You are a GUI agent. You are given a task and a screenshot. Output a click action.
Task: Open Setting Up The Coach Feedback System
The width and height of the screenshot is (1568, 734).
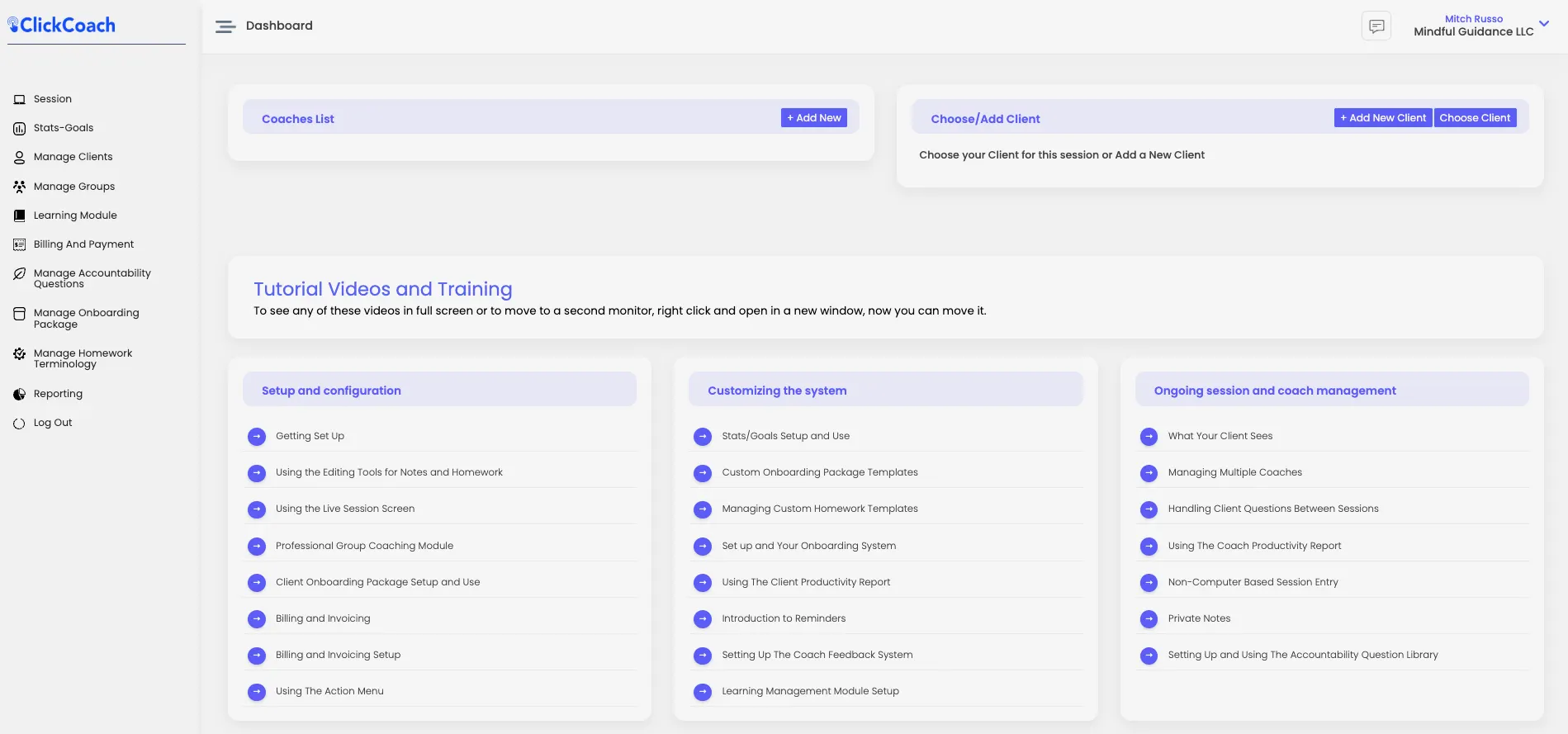(817, 655)
